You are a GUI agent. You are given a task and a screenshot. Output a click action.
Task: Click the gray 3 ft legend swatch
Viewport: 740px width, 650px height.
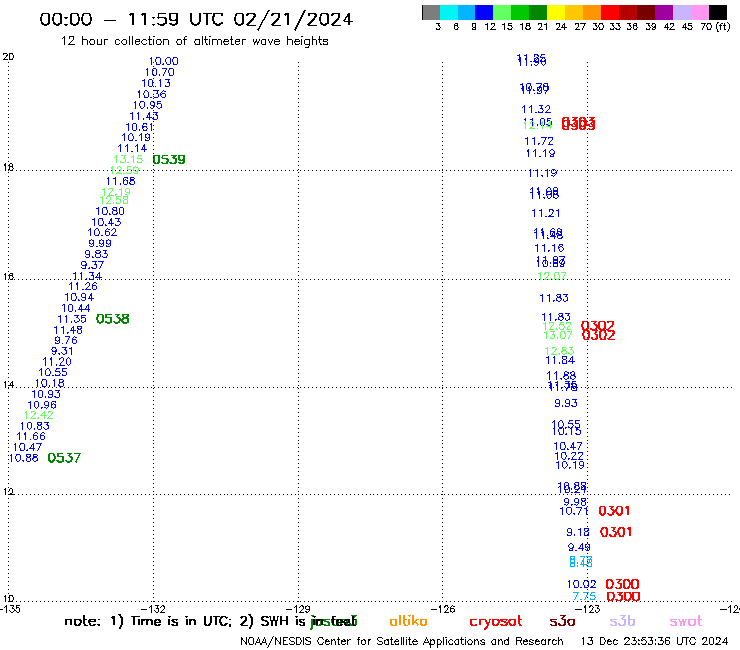[x=431, y=12]
